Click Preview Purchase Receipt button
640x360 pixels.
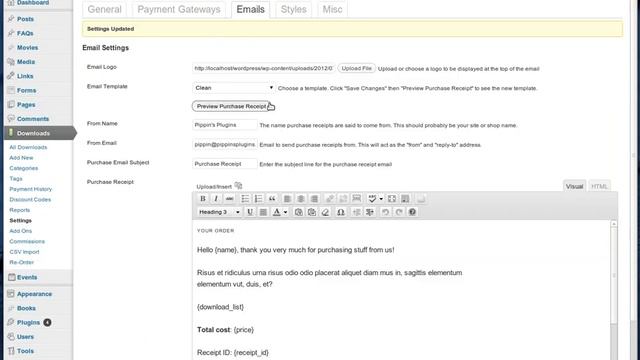click(231, 106)
